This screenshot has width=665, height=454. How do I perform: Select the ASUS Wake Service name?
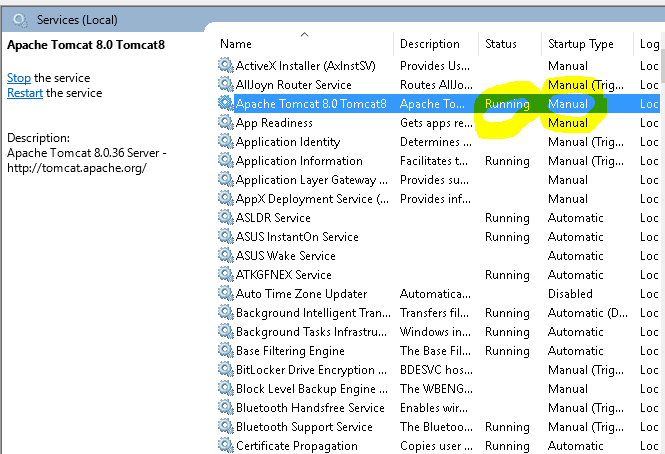[x=285, y=256]
